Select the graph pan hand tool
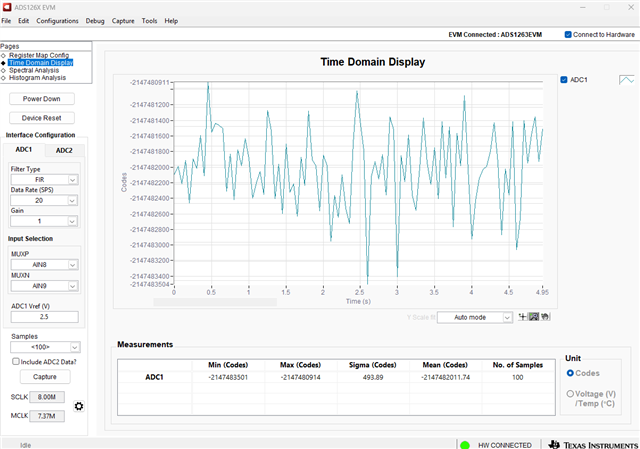This screenshot has height=449, width=640. [545, 317]
